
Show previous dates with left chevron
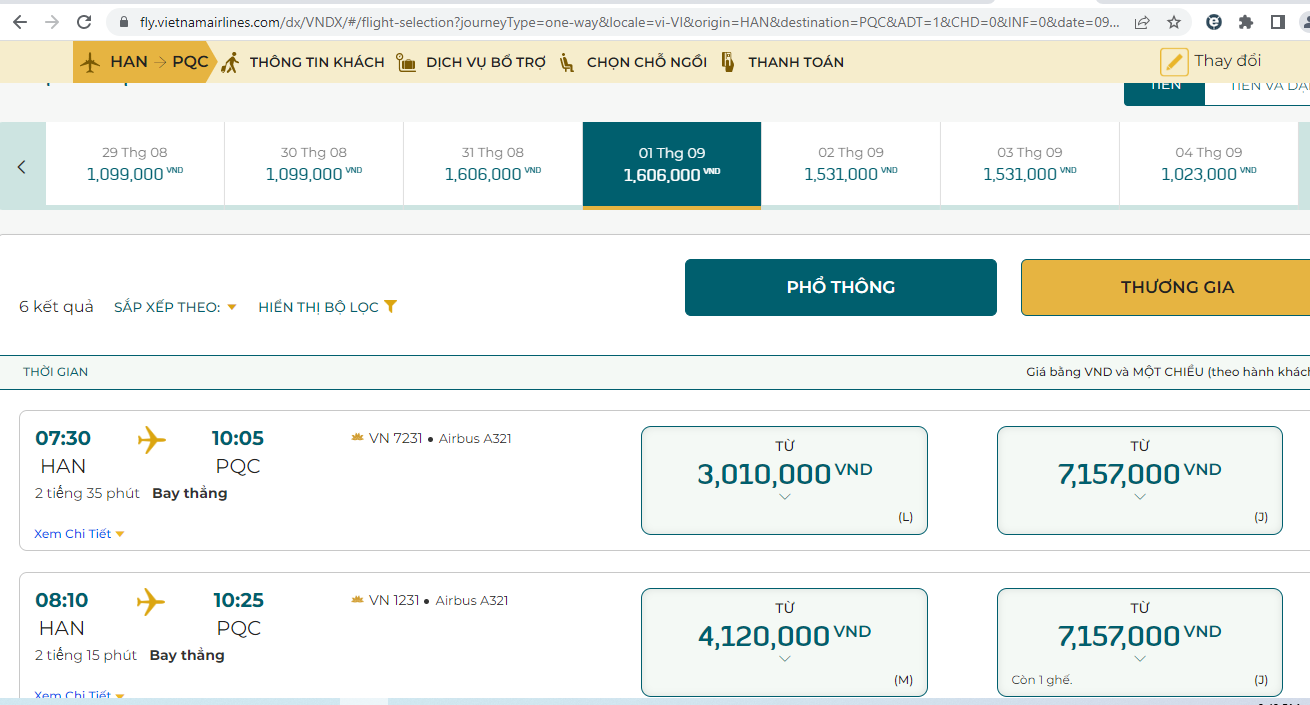tap(22, 167)
